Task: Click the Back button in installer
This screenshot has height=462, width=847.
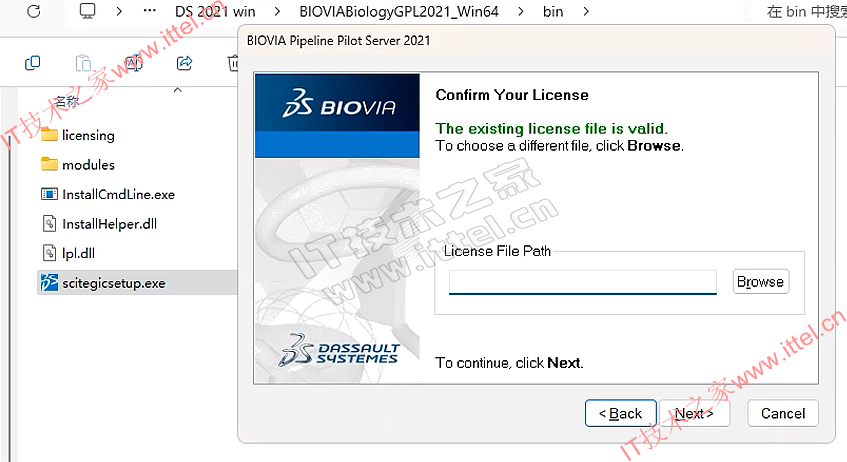Action: tap(621, 413)
